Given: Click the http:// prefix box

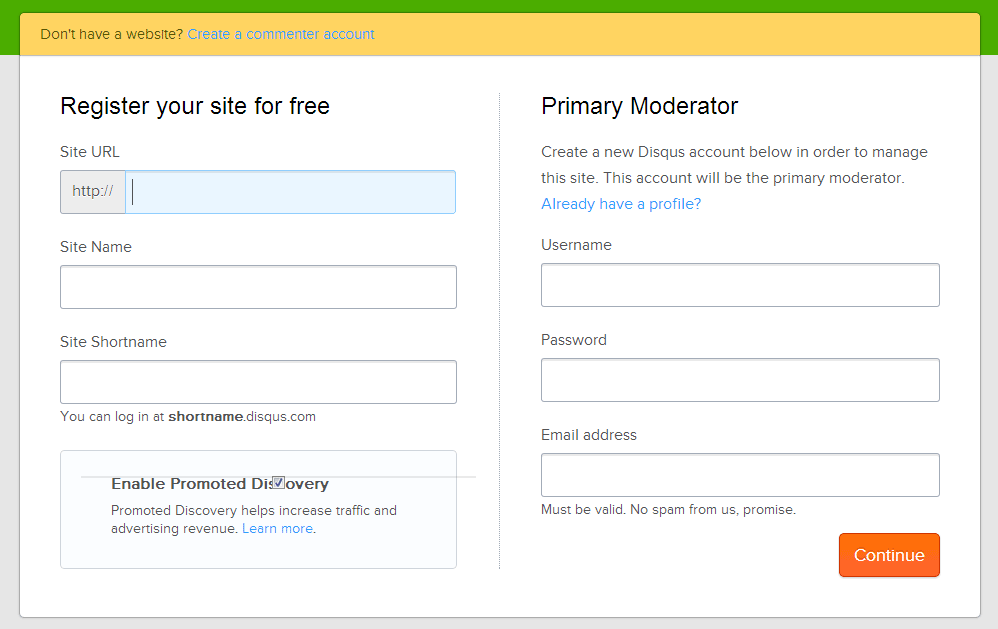Looking at the screenshot, I should [x=93, y=192].
